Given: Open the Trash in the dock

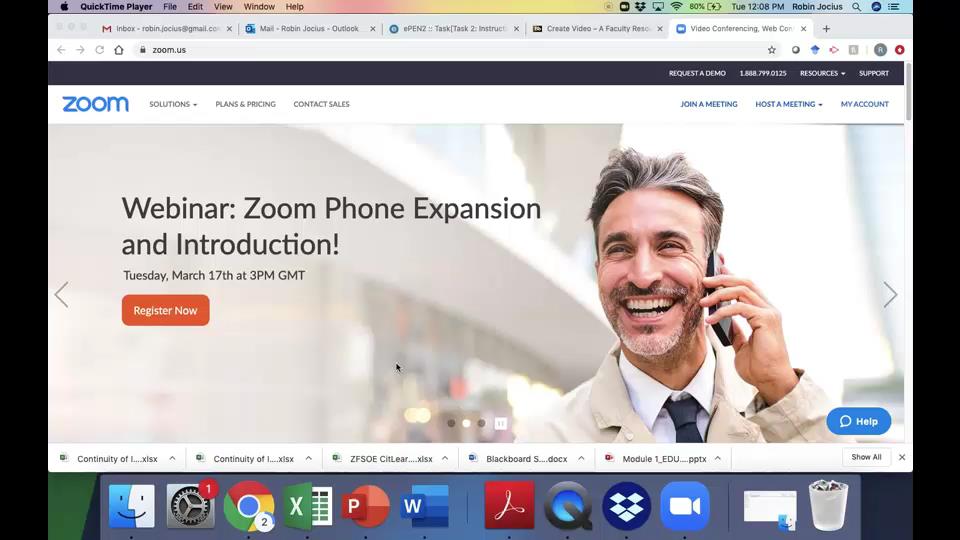Looking at the screenshot, I should click(x=828, y=504).
